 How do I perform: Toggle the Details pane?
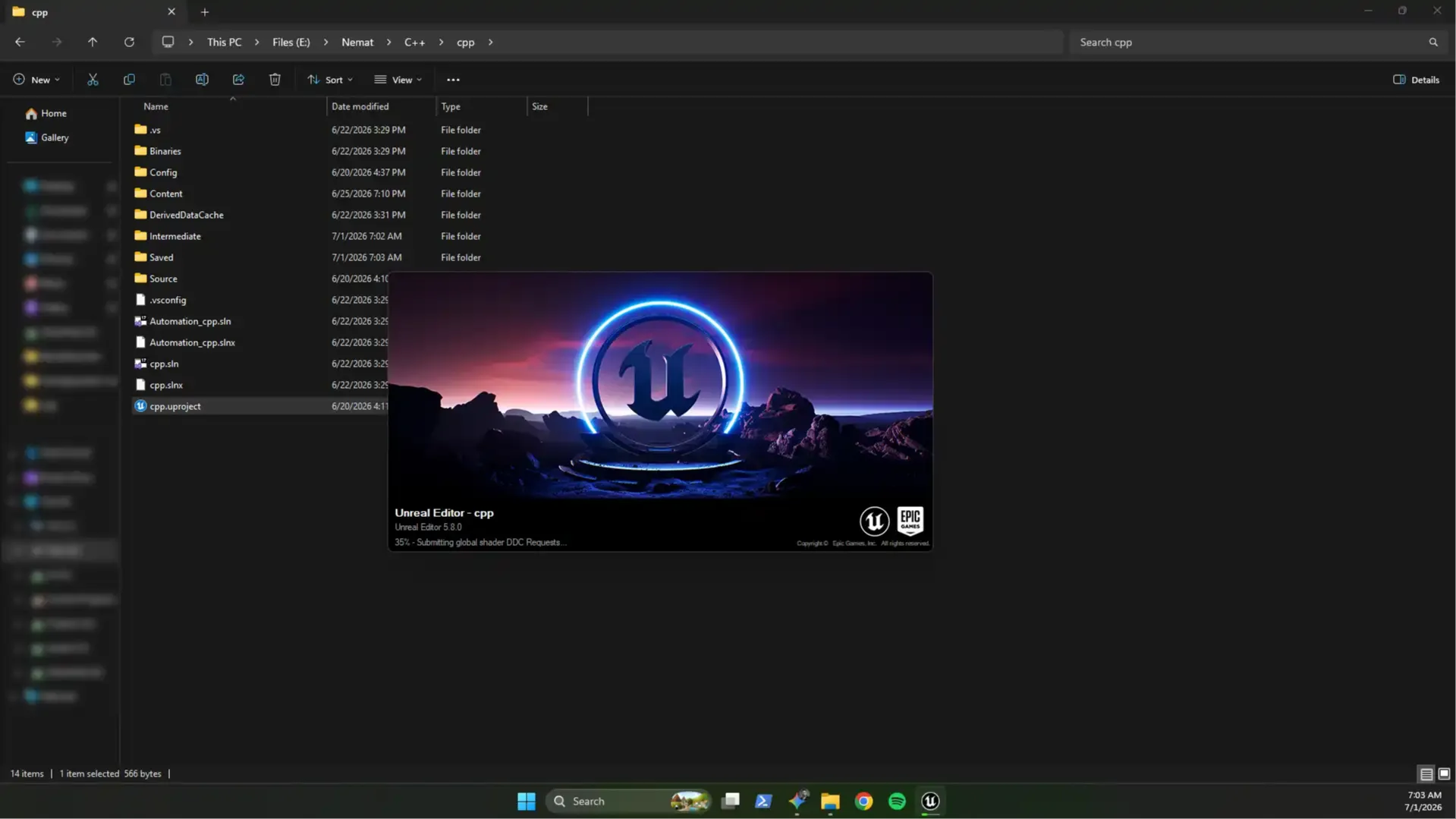tap(1417, 80)
